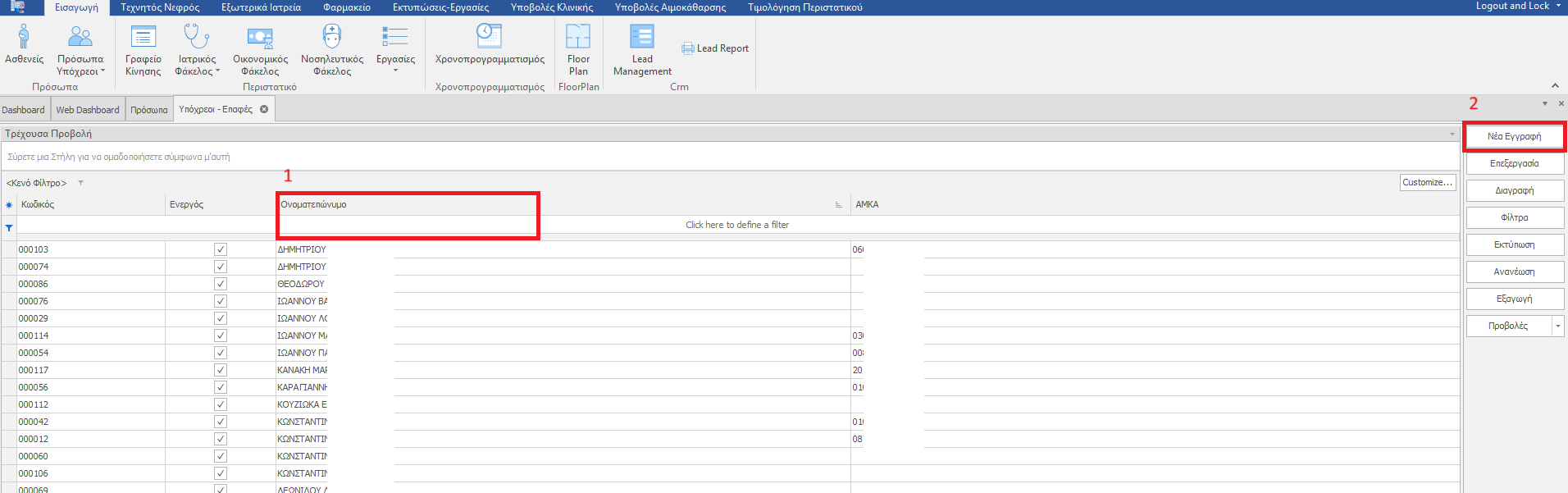Collapse the ribbon with the chevron arrow
Image resolution: width=1568 pixels, height=493 pixels.
coord(1555,86)
